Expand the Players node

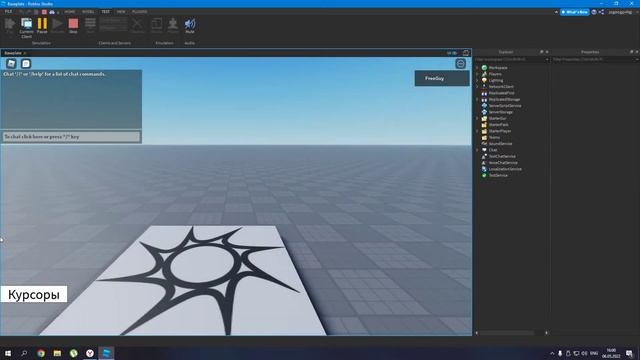pyautogui.click(x=477, y=74)
